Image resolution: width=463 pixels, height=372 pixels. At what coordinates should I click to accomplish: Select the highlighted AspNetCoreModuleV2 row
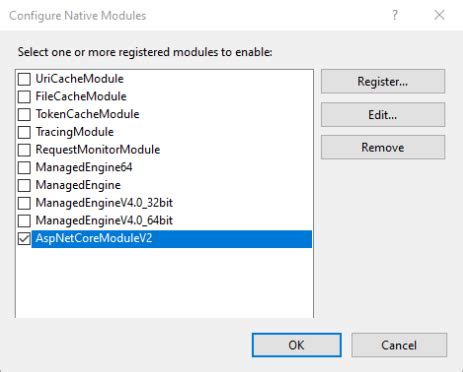(172, 239)
